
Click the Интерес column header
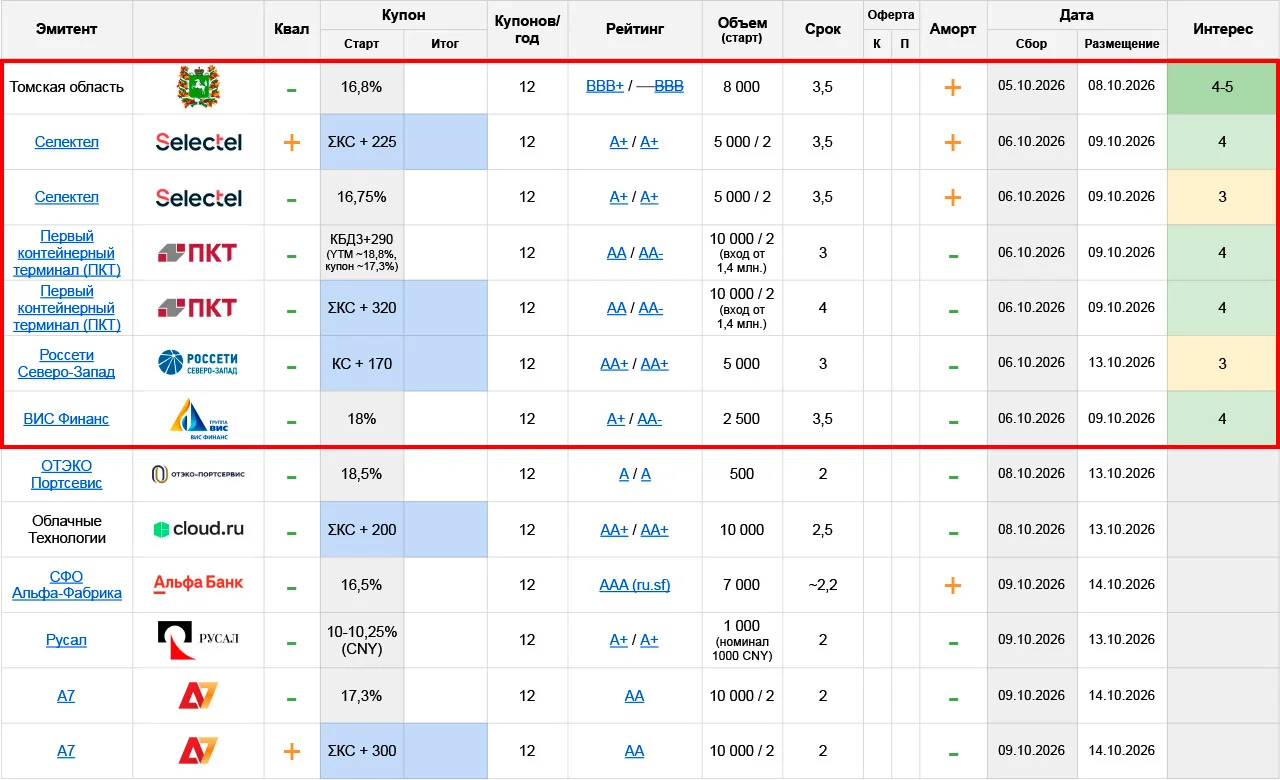pyautogui.click(x=1223, y=29)
